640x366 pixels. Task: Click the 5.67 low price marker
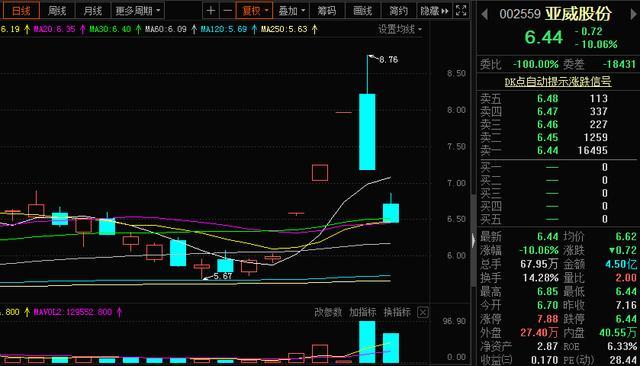[222, 276]
